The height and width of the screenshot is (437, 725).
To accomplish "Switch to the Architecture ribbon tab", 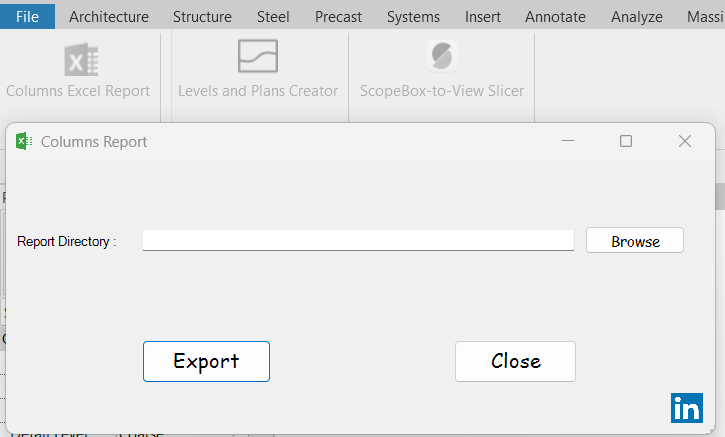I will [x=109, y=16].
